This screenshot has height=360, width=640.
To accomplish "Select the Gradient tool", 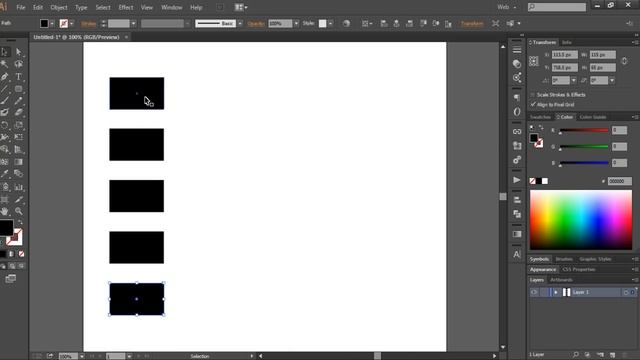I will pyautogui.click(x=18, y=162).
